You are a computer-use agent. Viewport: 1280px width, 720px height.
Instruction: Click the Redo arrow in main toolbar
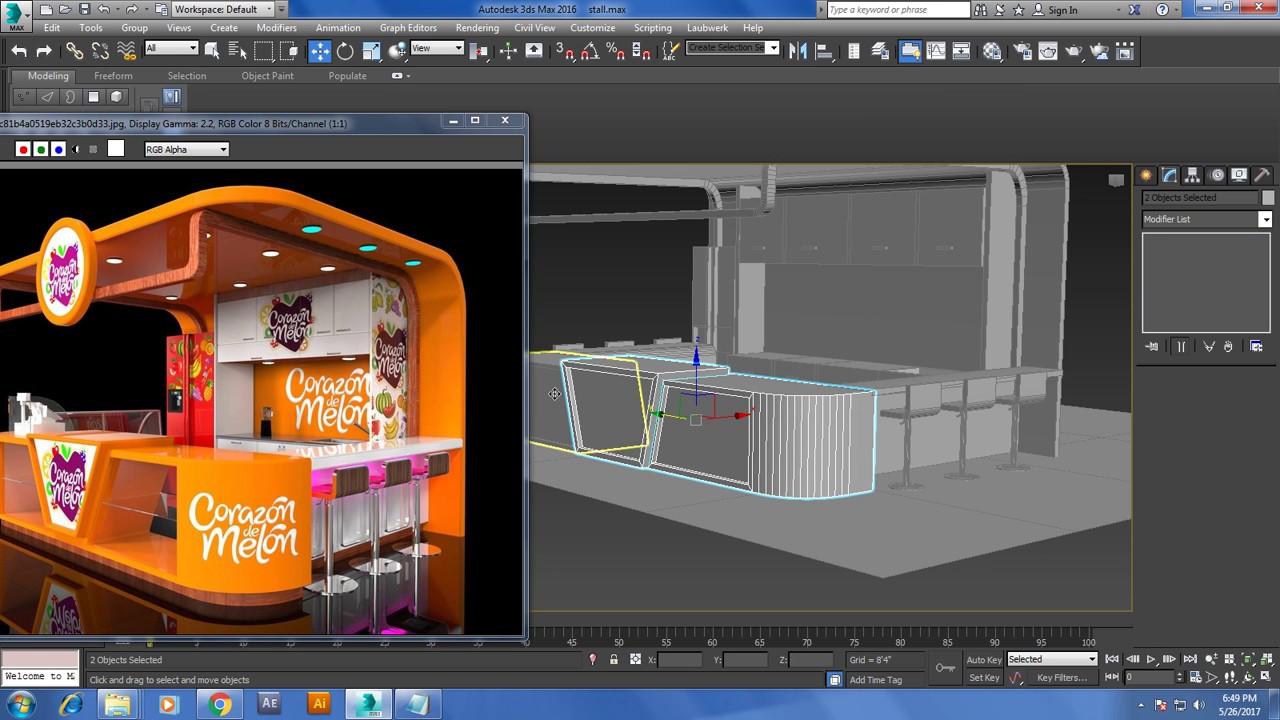[x=44, y=51]
